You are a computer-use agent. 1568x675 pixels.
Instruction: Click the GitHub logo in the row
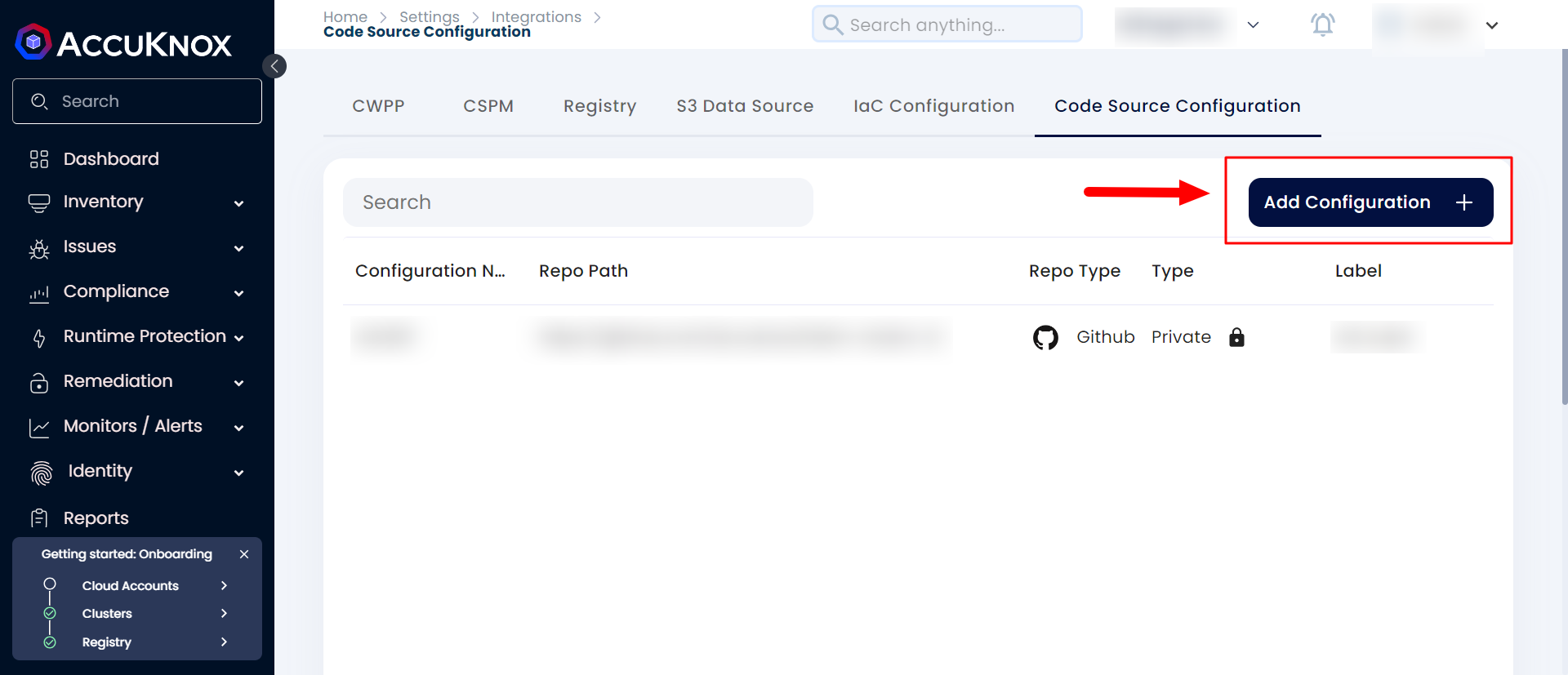1045,337
